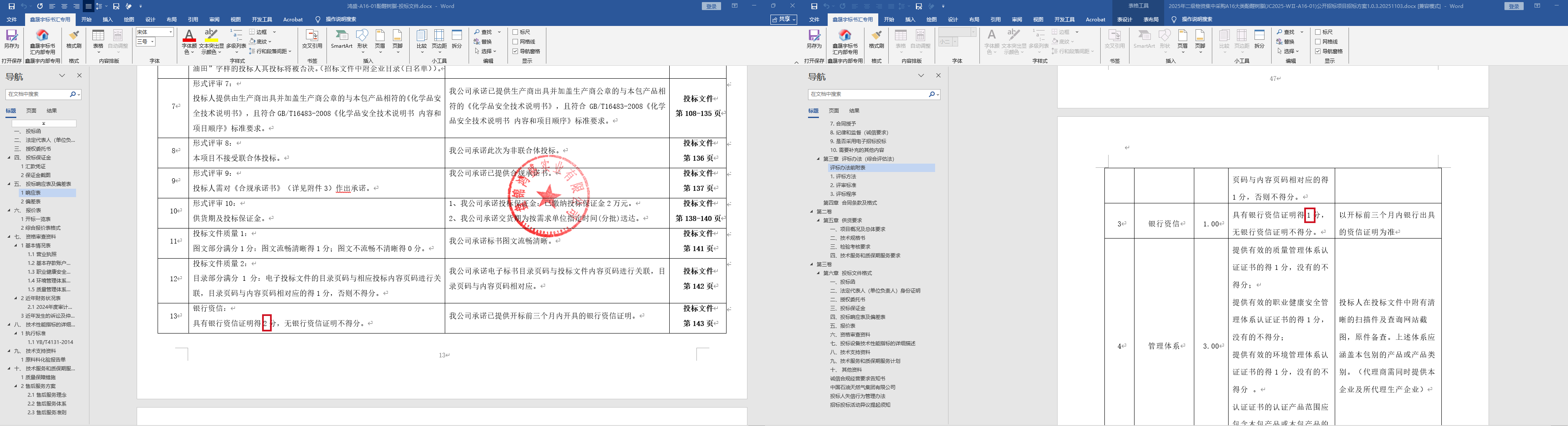Viewport: 1568px width, 426px height.
Task: Open the 表格 table tool in 鸿盛 window
Action: tap(98, 40)
